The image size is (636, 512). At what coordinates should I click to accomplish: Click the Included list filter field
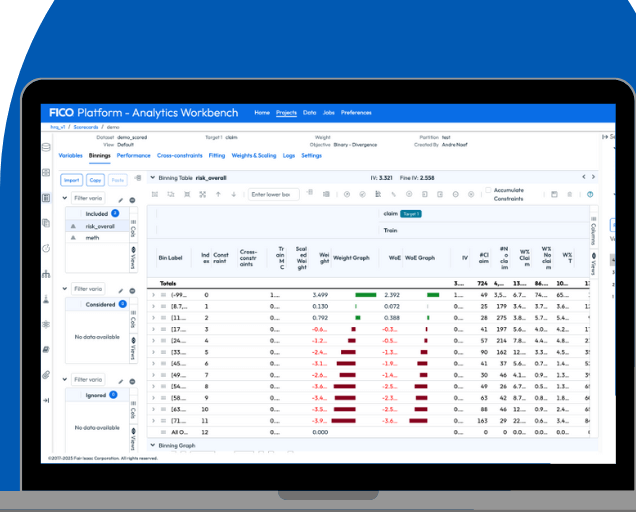pyautogui.click(x=88, y=198)
